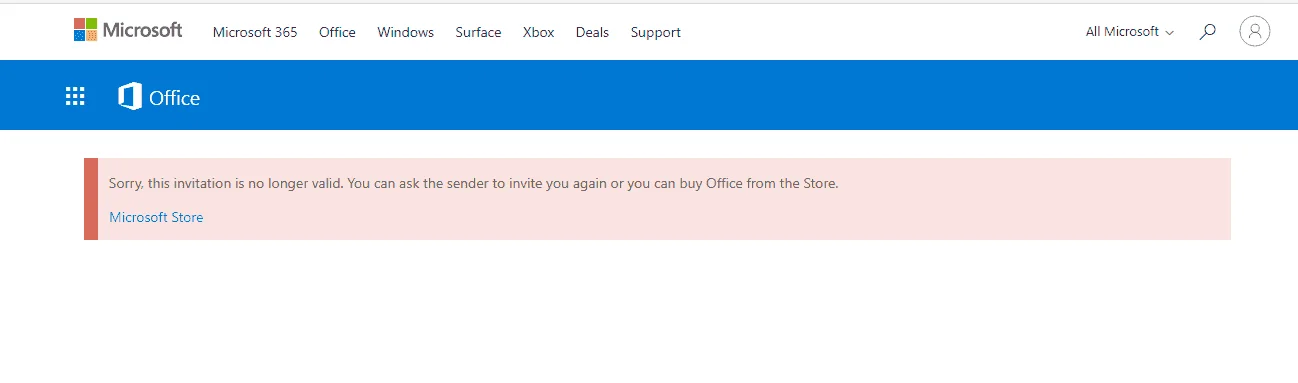
Task: Follow the Microsoft Store link
Action: coord(156,217)
